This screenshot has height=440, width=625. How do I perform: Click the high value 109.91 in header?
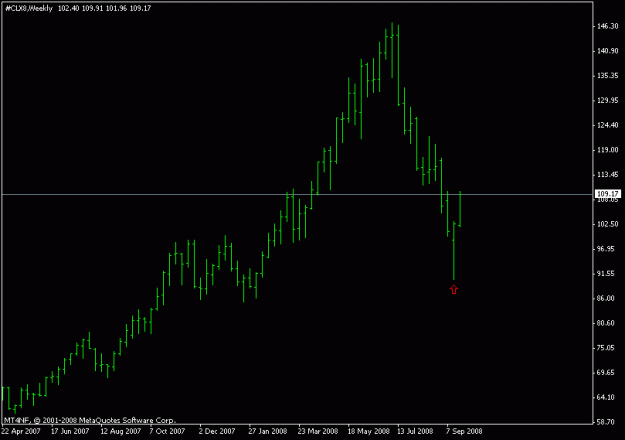[x=92, y=8]
